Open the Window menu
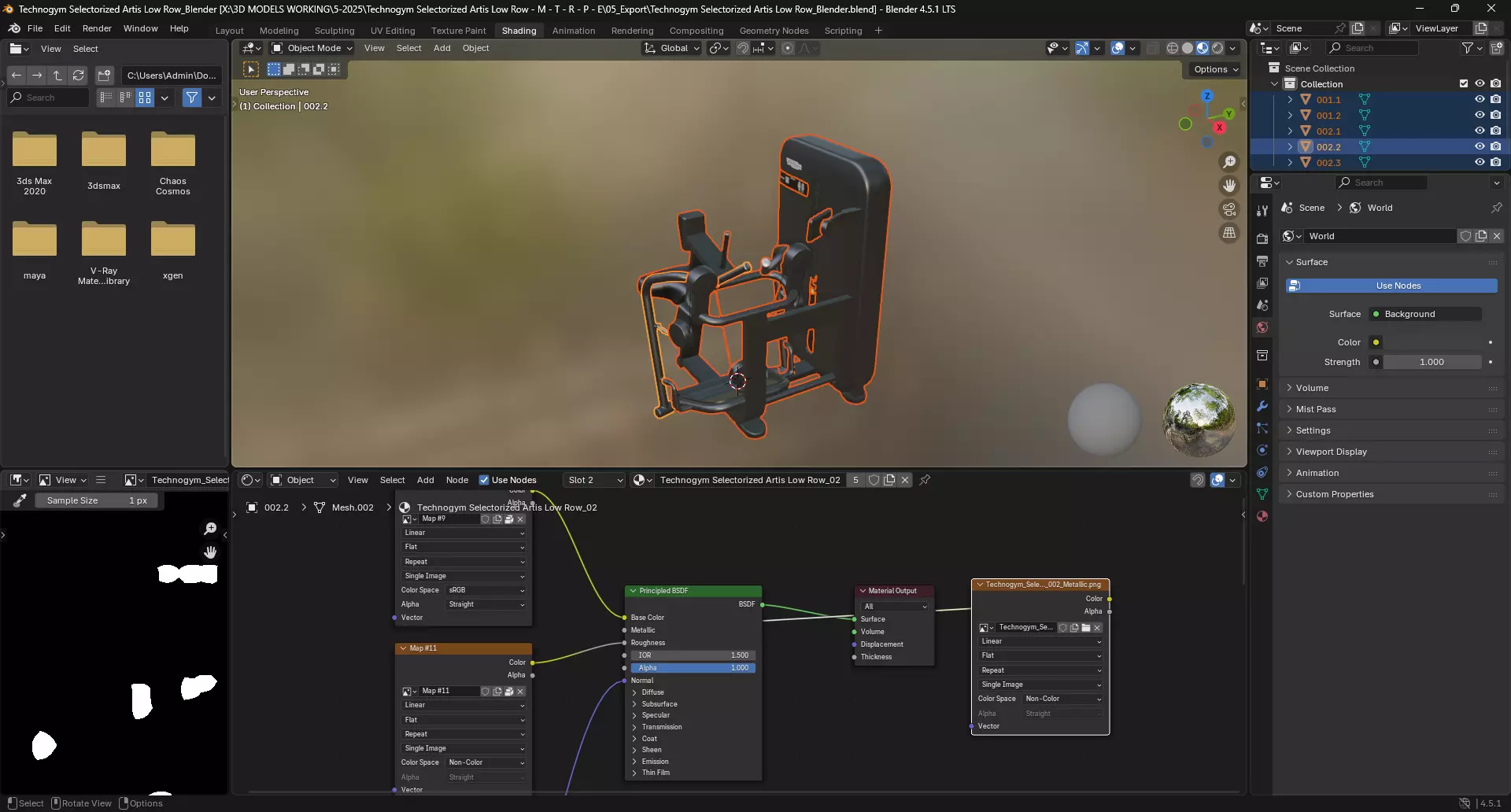 [140, 28]
